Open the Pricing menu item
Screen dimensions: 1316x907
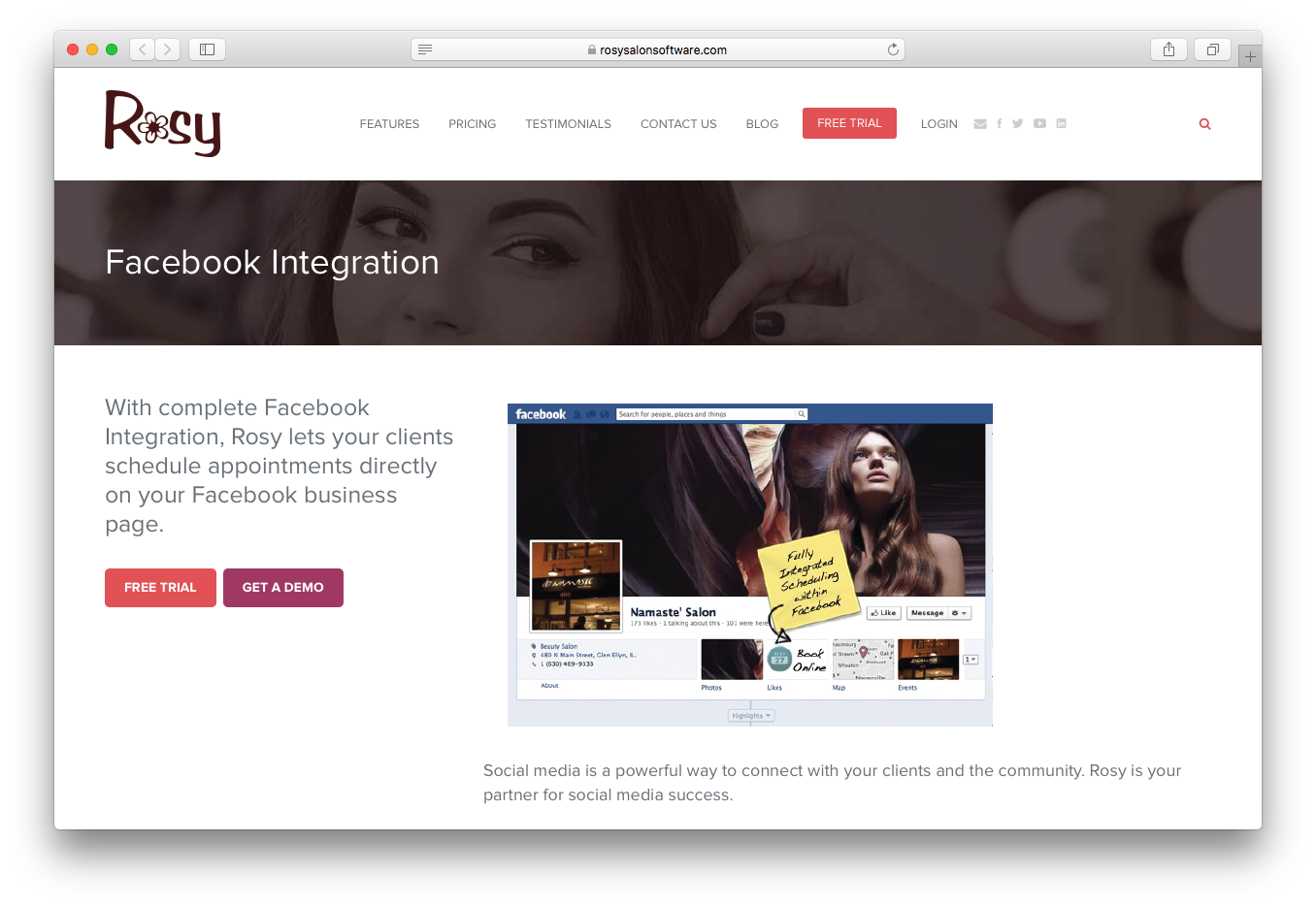point(472,124)
